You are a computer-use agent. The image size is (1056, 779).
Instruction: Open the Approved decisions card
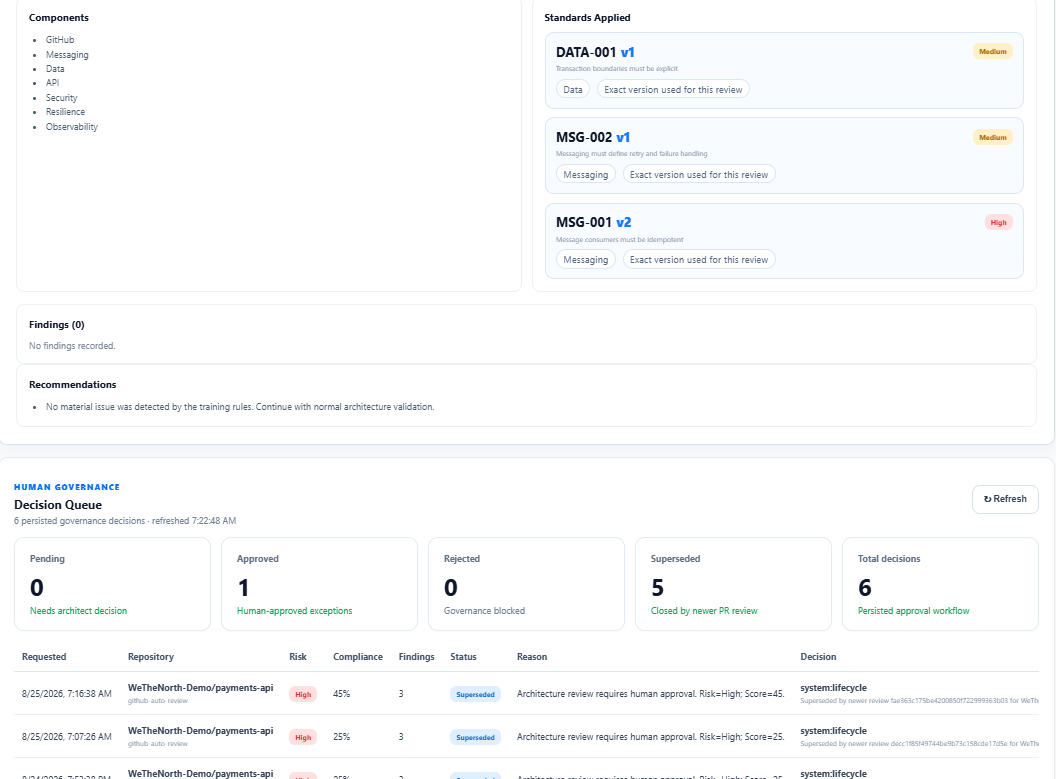click(319, 584)
